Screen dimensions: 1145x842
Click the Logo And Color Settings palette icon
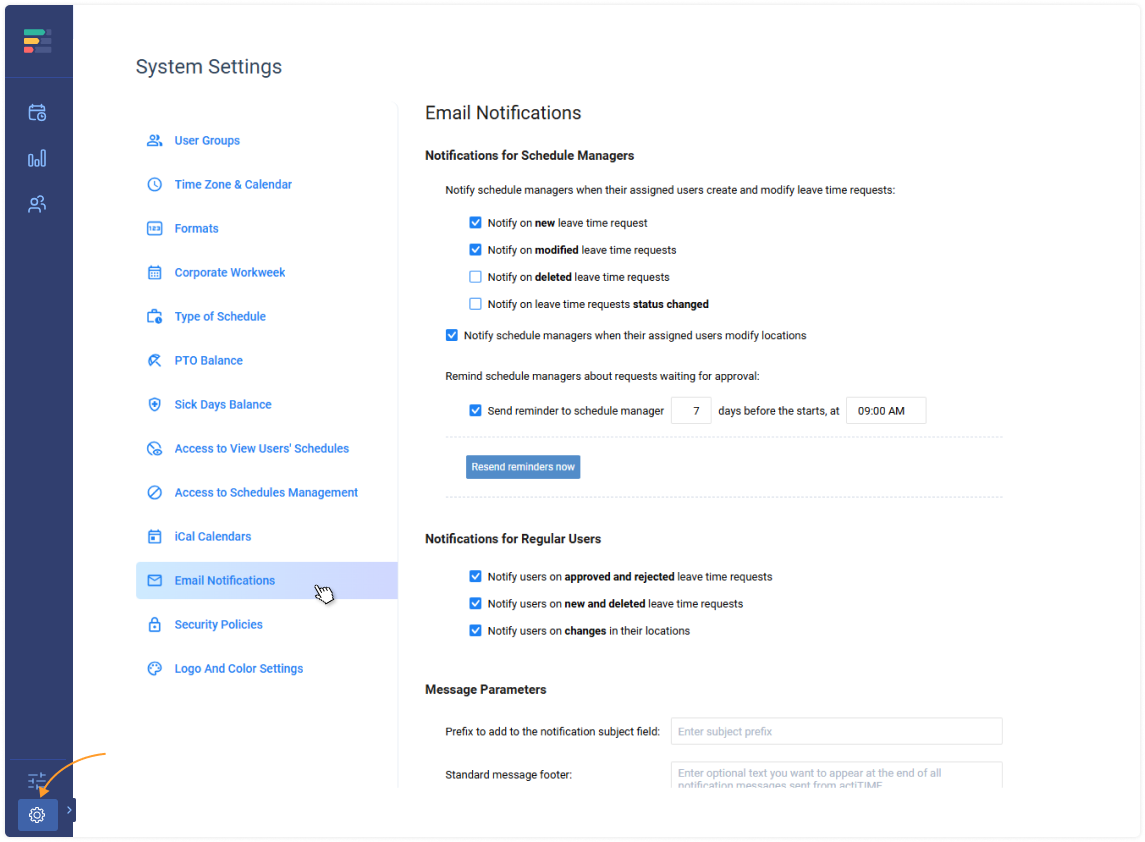coord(155,669)
